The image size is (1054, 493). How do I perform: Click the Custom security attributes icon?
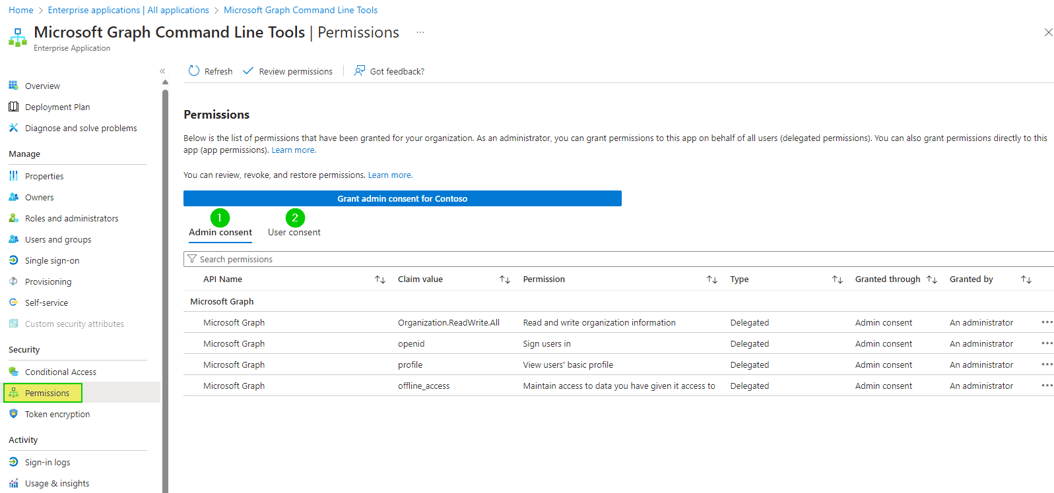point(13,324)
